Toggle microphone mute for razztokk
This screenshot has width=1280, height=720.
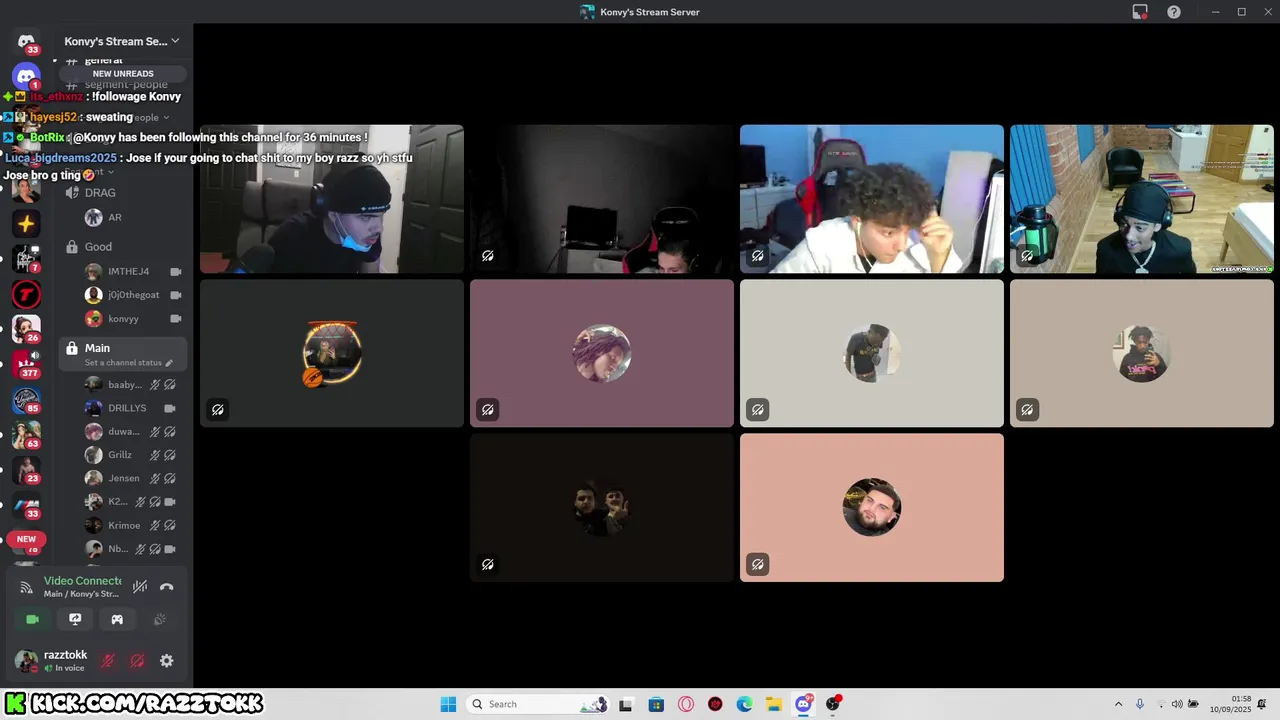point(108,661)
